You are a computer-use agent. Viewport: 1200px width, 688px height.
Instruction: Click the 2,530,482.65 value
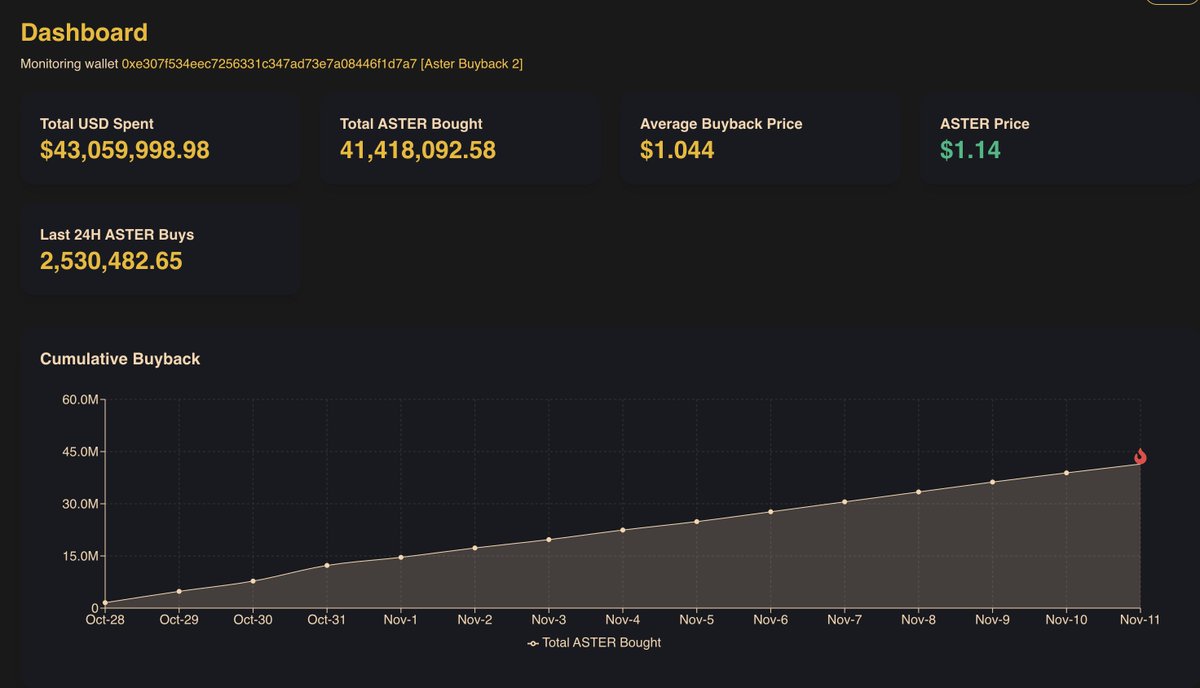click(x=111, y=262)
